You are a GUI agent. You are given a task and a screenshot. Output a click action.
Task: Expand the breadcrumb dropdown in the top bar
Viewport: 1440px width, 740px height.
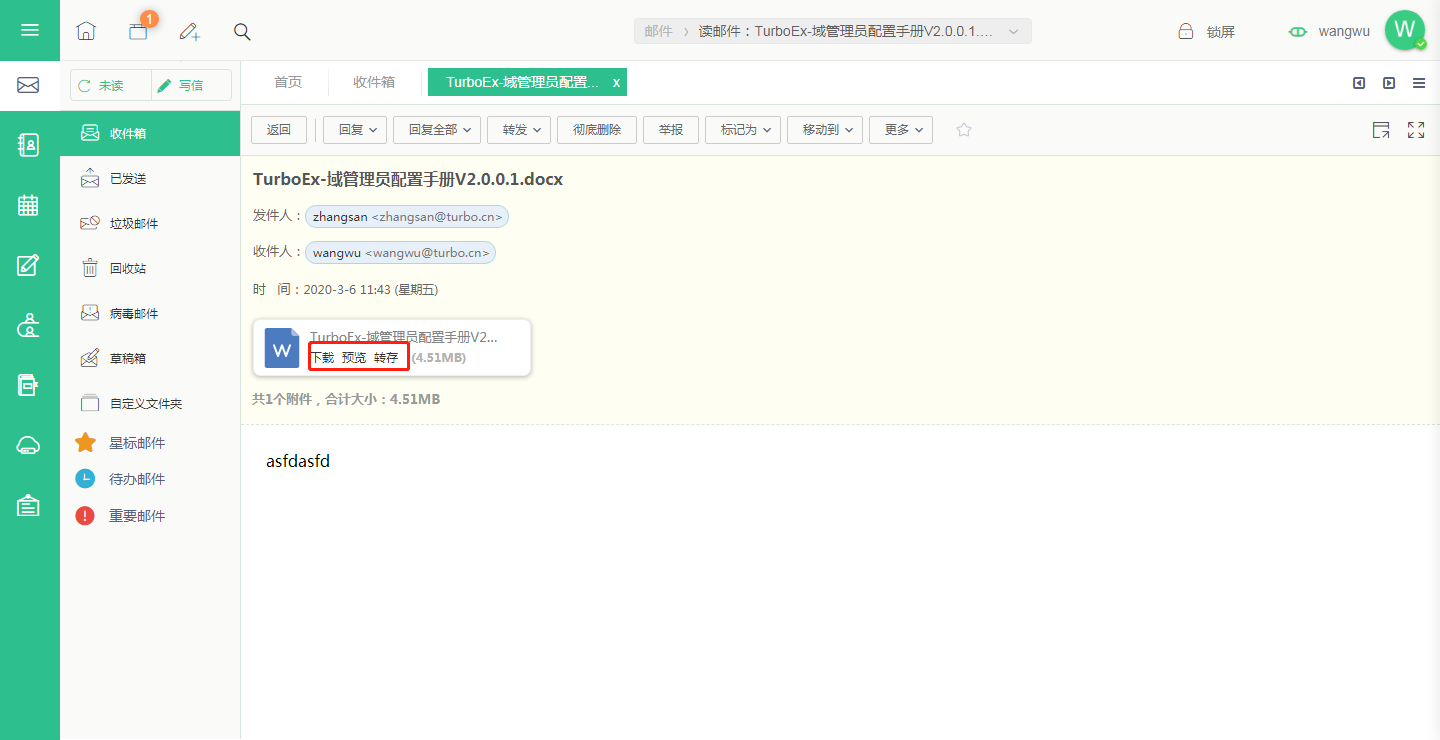point(1014,32)
